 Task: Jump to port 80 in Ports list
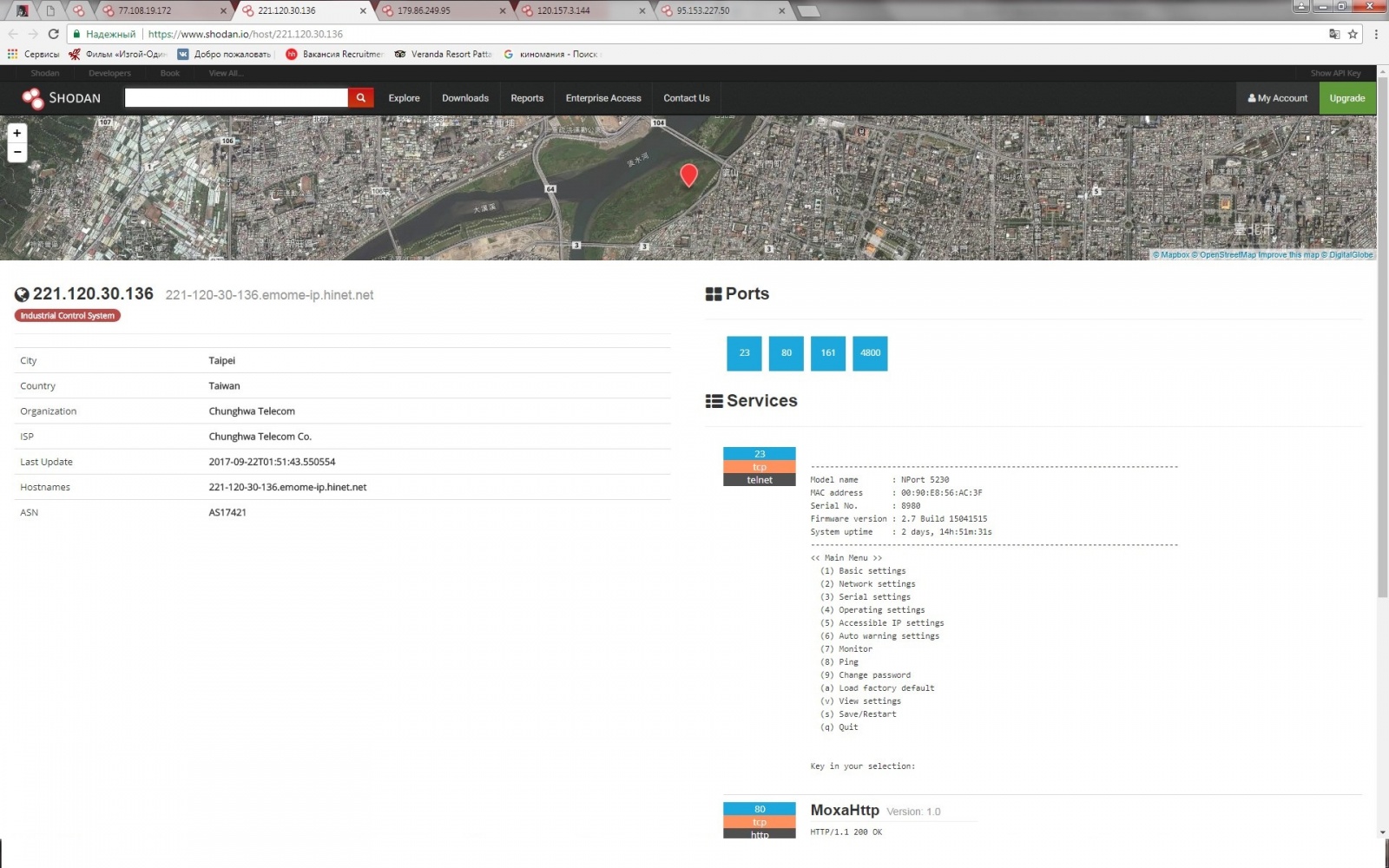(x=787, y=353)
